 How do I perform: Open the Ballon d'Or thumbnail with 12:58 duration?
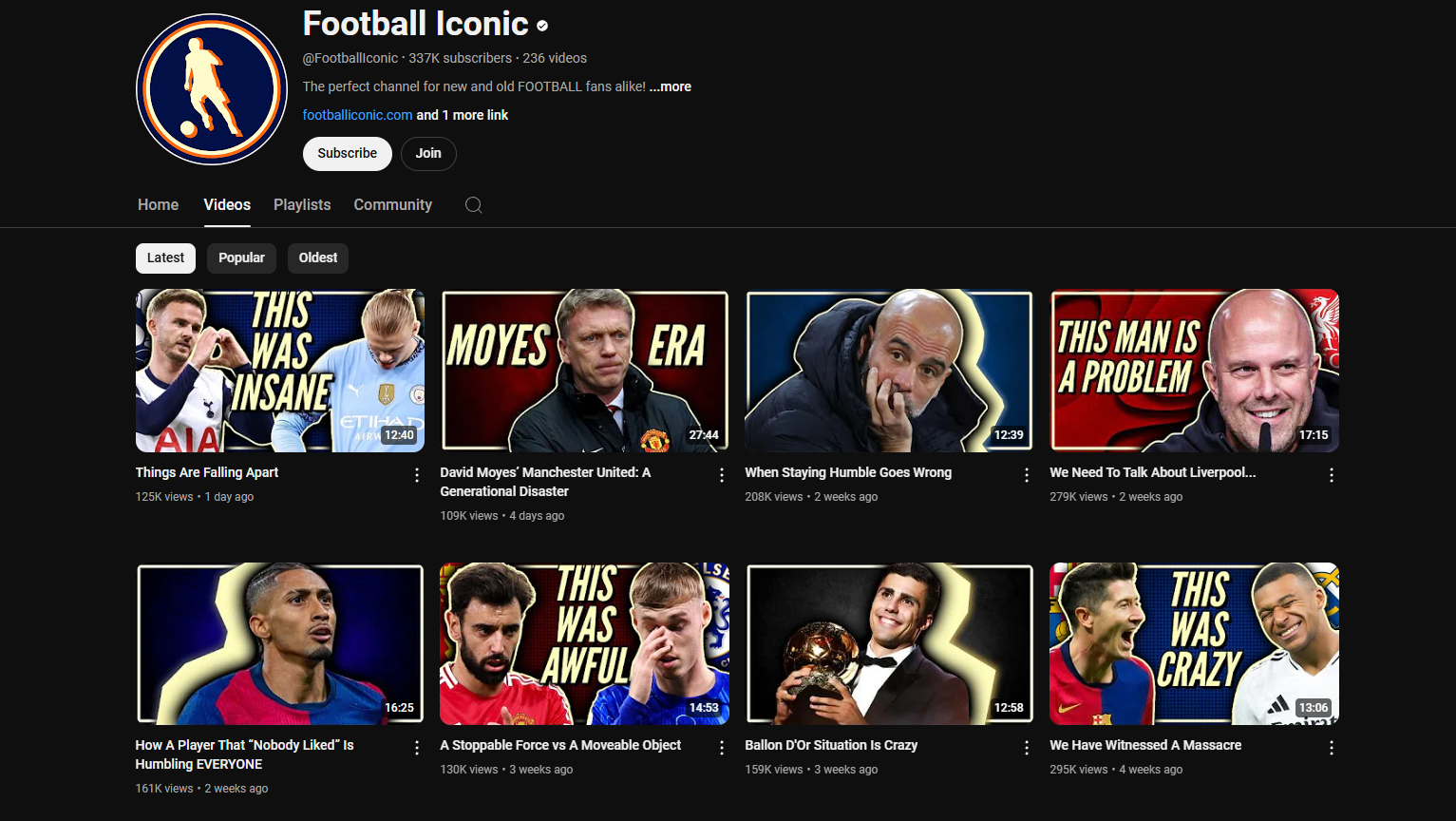pyautogui.click(x=889, y=643)
